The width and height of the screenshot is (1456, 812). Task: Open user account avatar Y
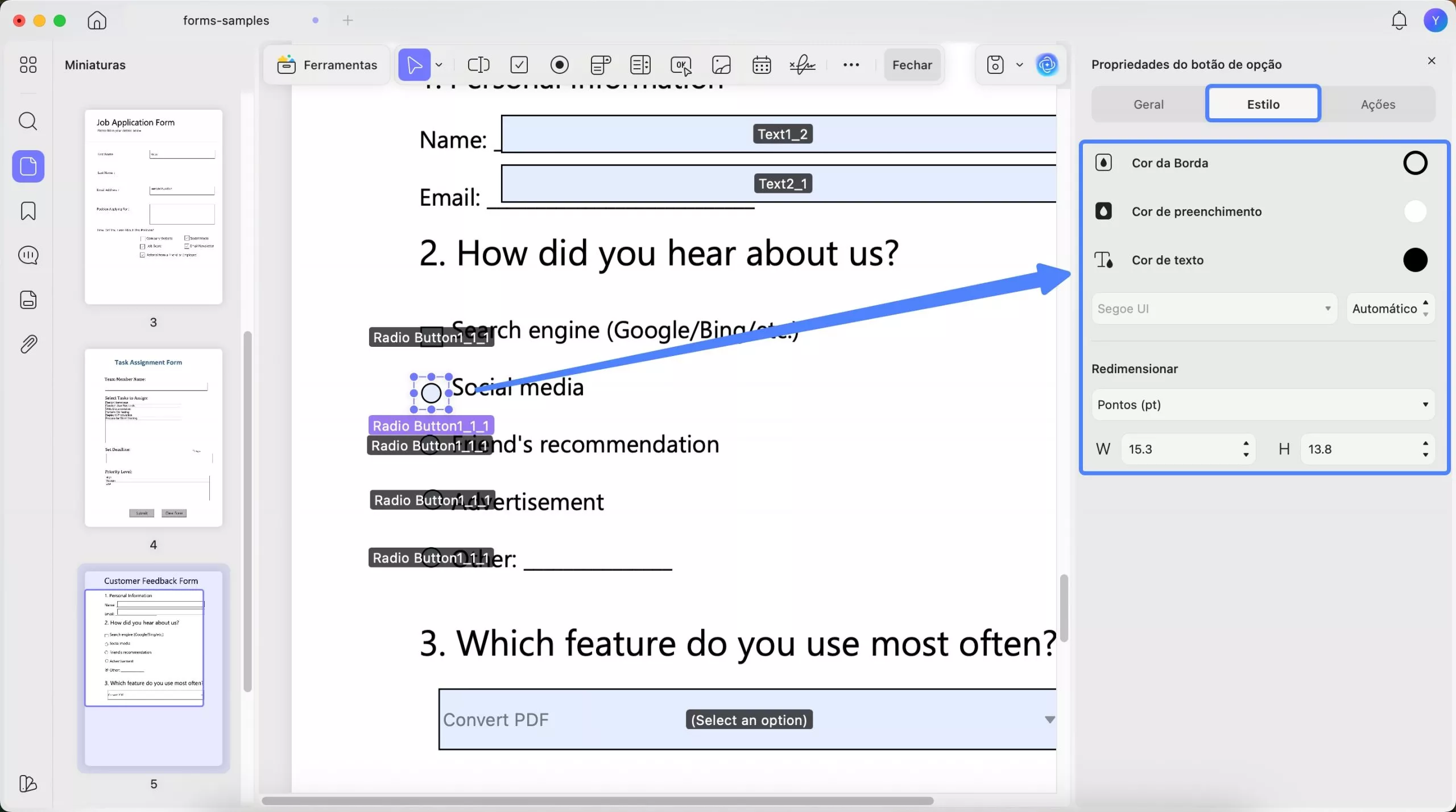point(1436,20)
